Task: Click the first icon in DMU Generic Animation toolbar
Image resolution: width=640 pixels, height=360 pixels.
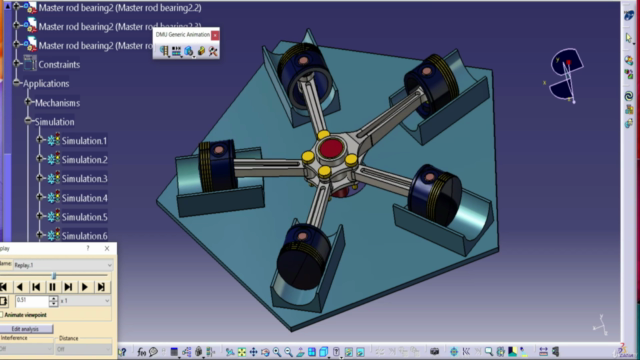Action: pyautogui.click(x=164, y=51)
